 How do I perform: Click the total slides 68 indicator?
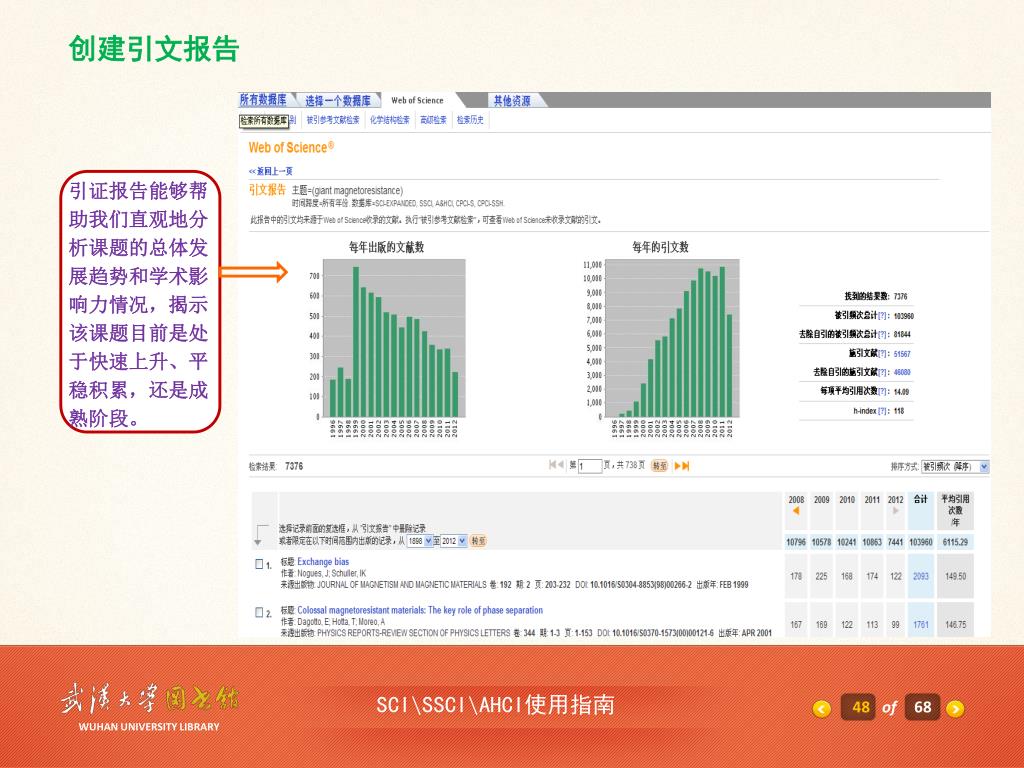922,707
